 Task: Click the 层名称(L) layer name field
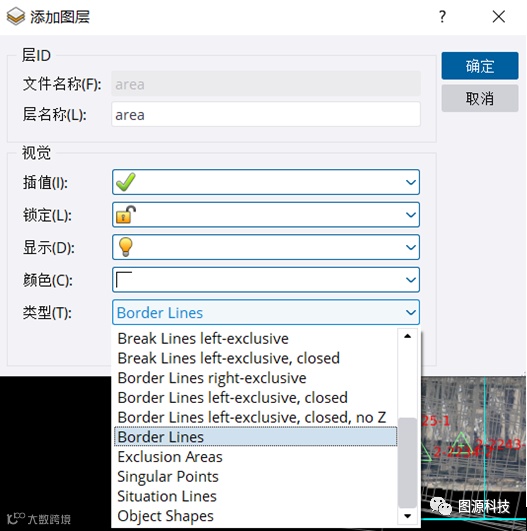266,114
